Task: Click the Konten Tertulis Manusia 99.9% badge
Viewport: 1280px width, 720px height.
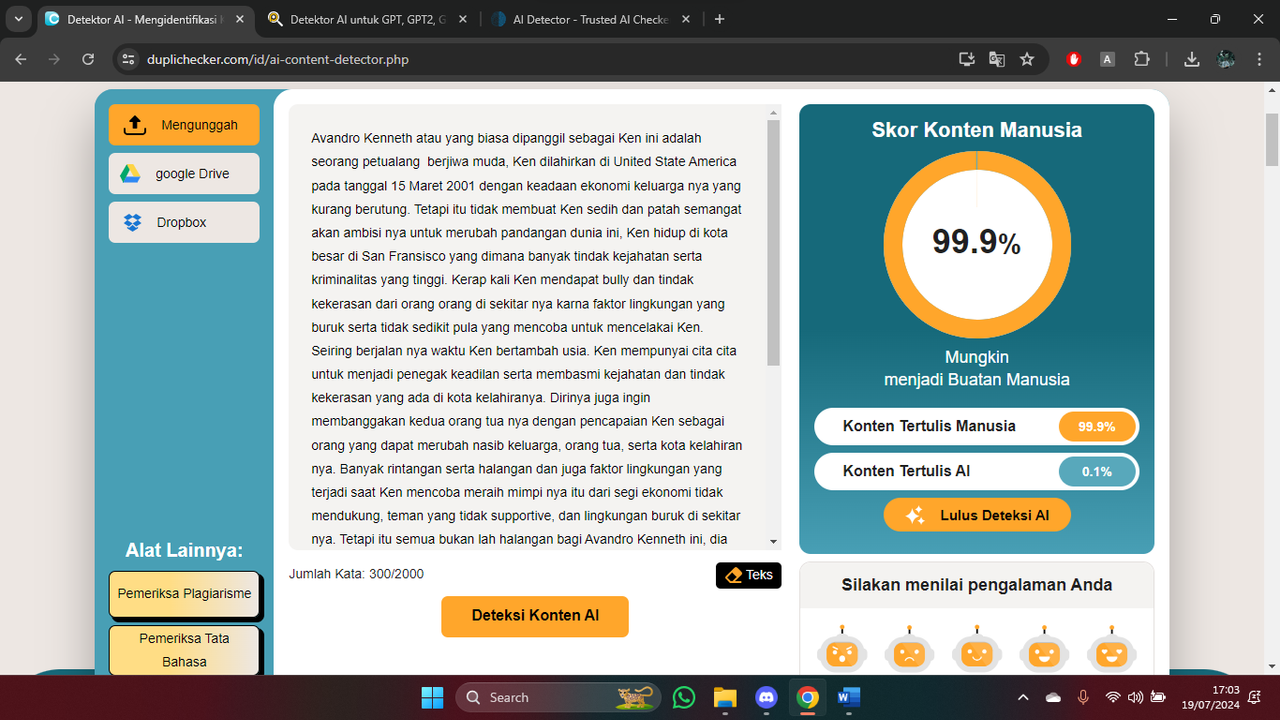Action: point(1096,426)
